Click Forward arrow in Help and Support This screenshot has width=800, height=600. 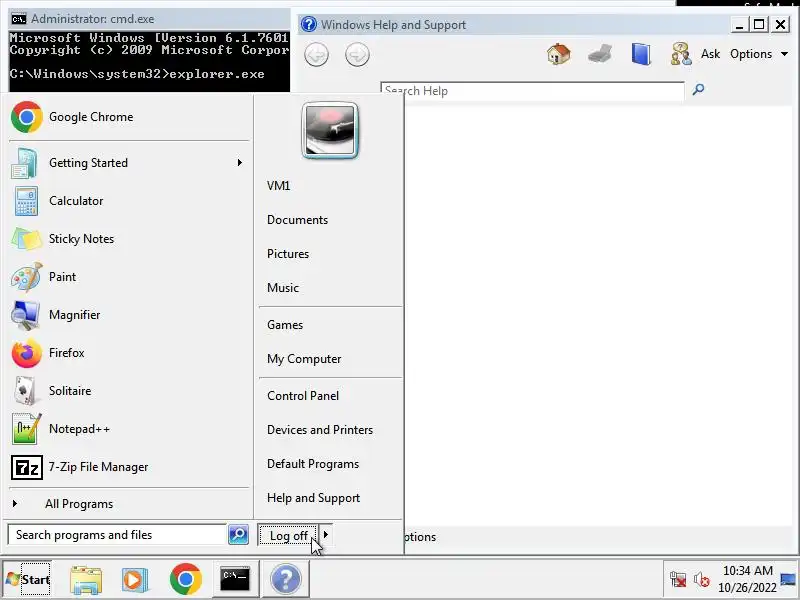(x=357, y=55)
